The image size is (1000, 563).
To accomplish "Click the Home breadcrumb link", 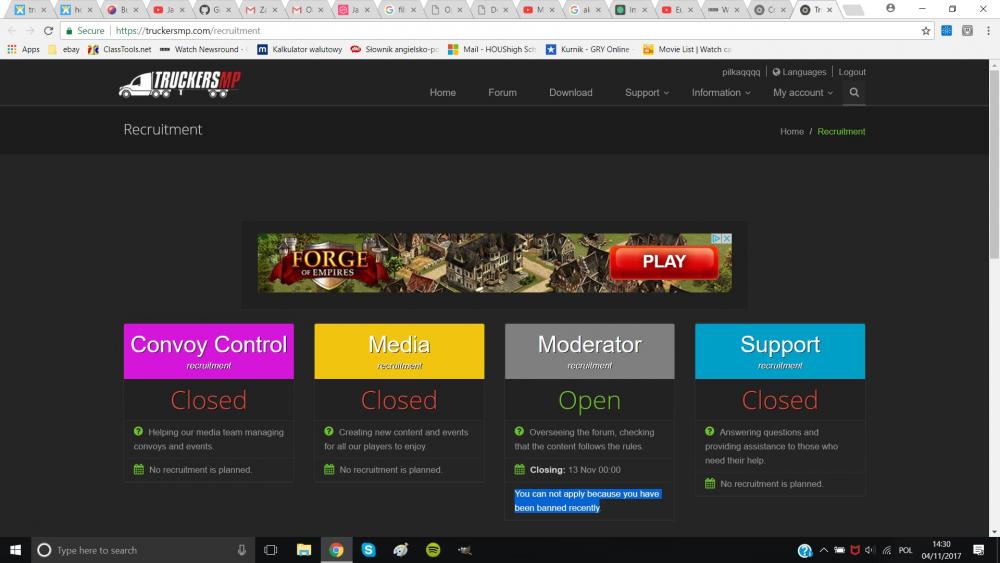I will [791, 131].
